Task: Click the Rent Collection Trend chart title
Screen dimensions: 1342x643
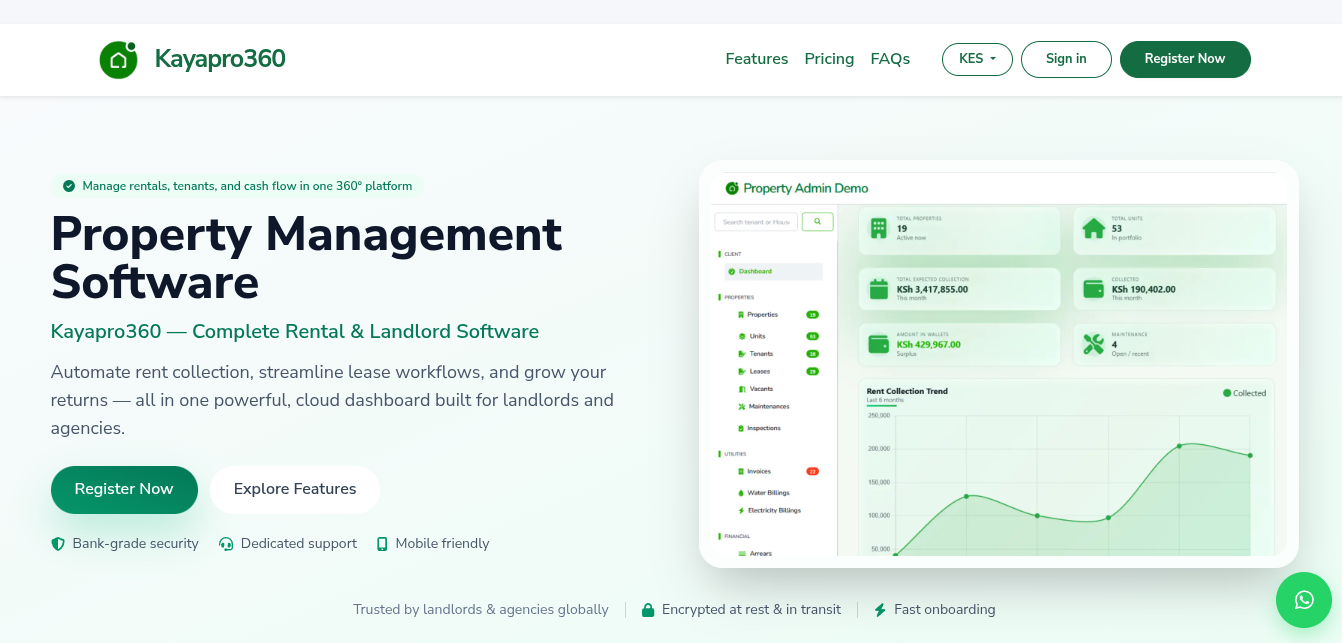Action: point(907,392)
